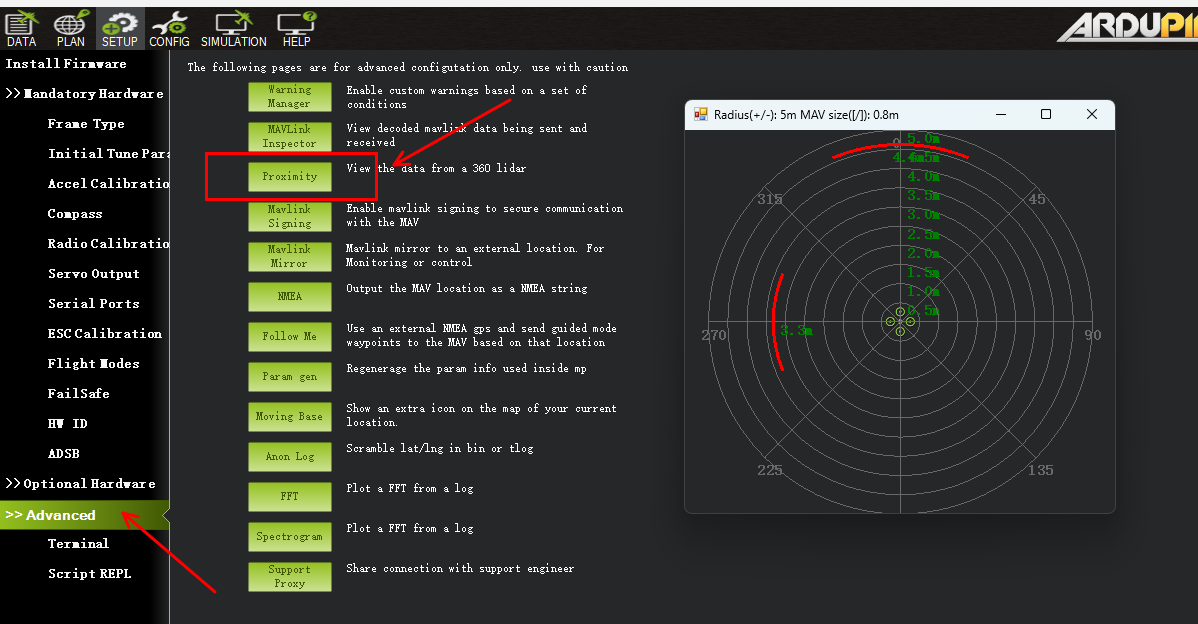
Task: Select Frame Type in sidebar
Action: 86,124
